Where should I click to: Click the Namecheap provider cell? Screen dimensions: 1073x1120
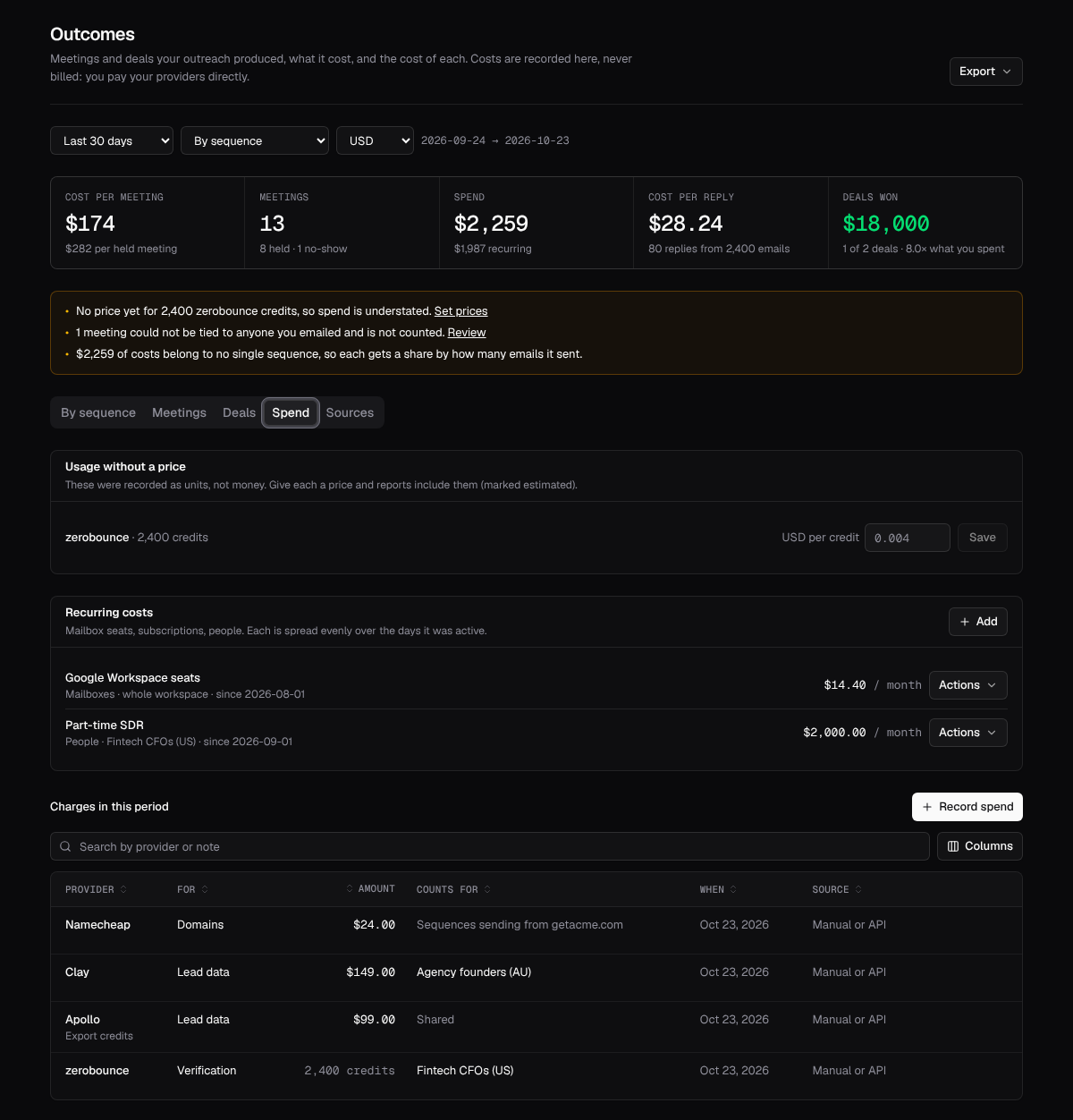97,925
